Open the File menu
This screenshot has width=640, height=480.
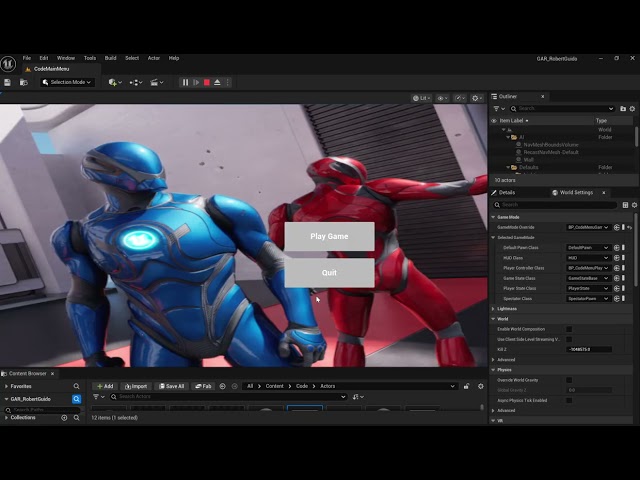[27, 58]
